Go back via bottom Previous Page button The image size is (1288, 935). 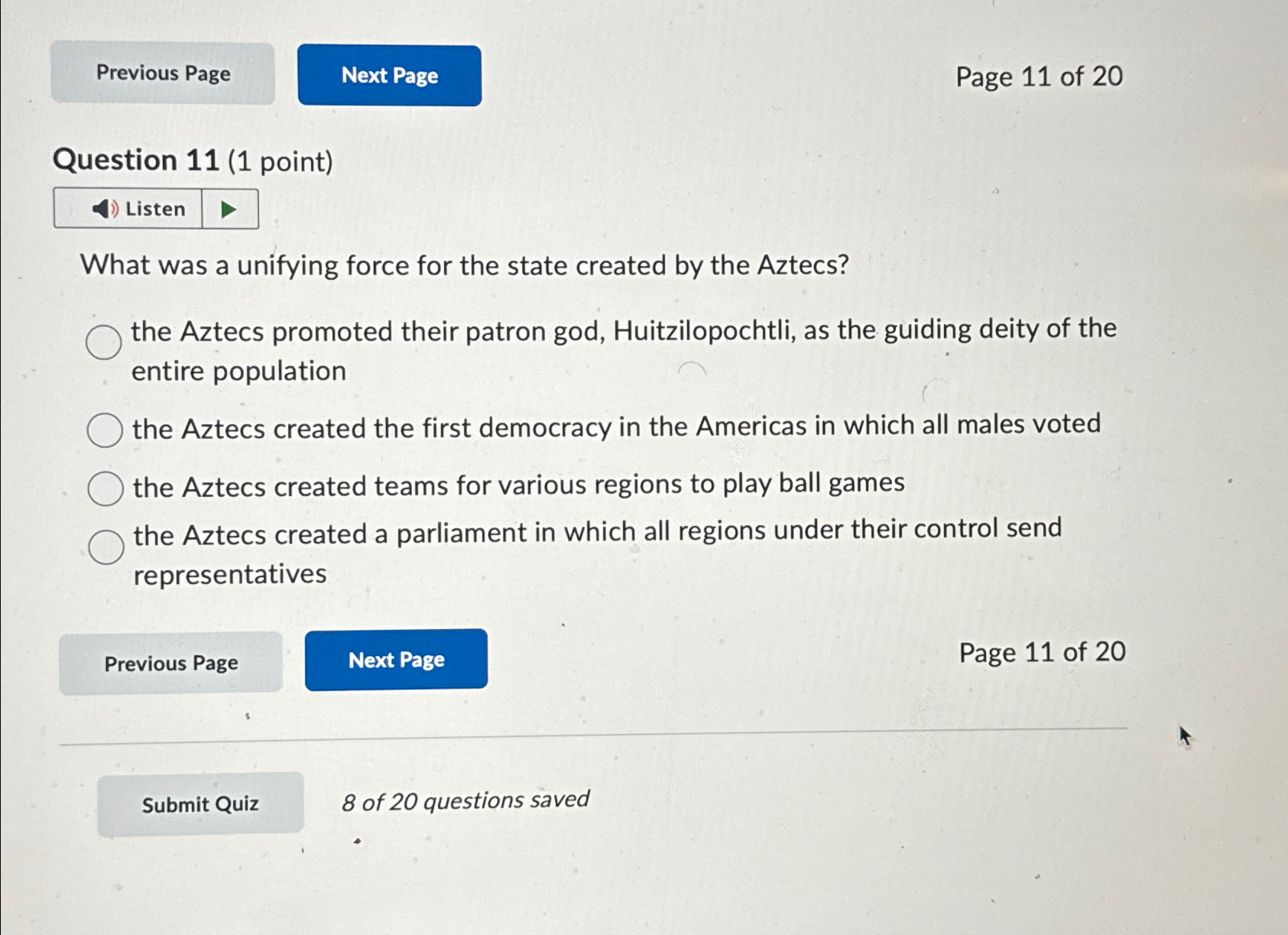pyautogui.click(x=170, y=662)
